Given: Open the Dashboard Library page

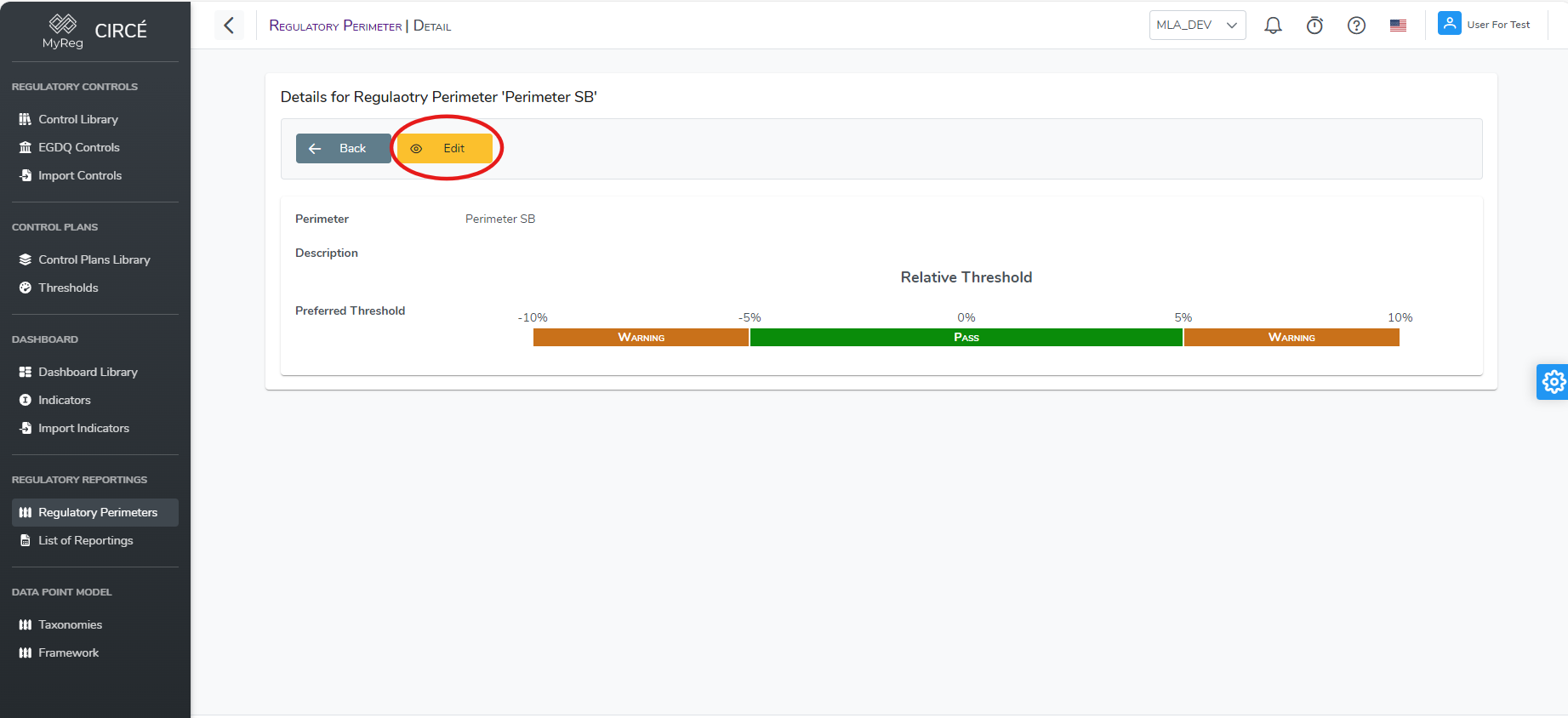Looking at the screenshot, I should pos(88,372).
